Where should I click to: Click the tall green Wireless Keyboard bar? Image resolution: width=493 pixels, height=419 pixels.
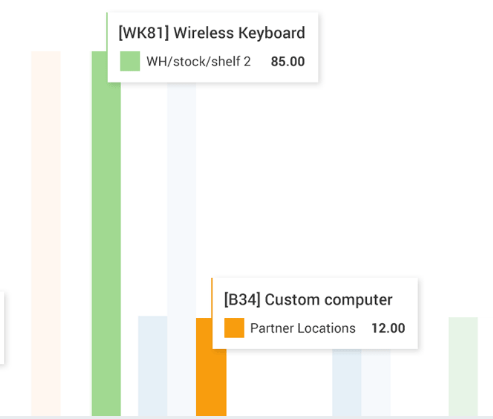(x=106, y=233)
